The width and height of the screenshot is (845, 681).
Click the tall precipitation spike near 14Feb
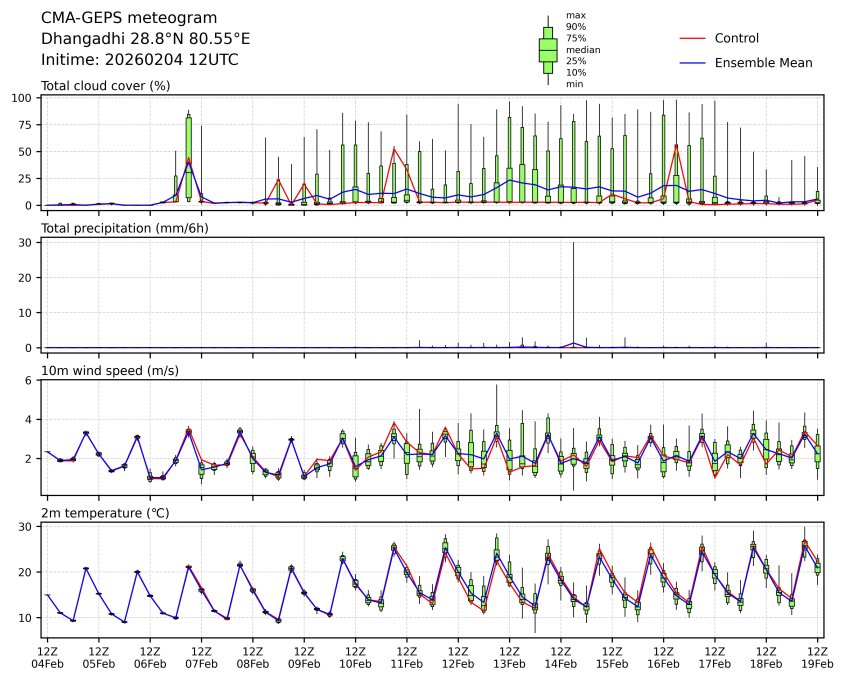click(573, 290)
